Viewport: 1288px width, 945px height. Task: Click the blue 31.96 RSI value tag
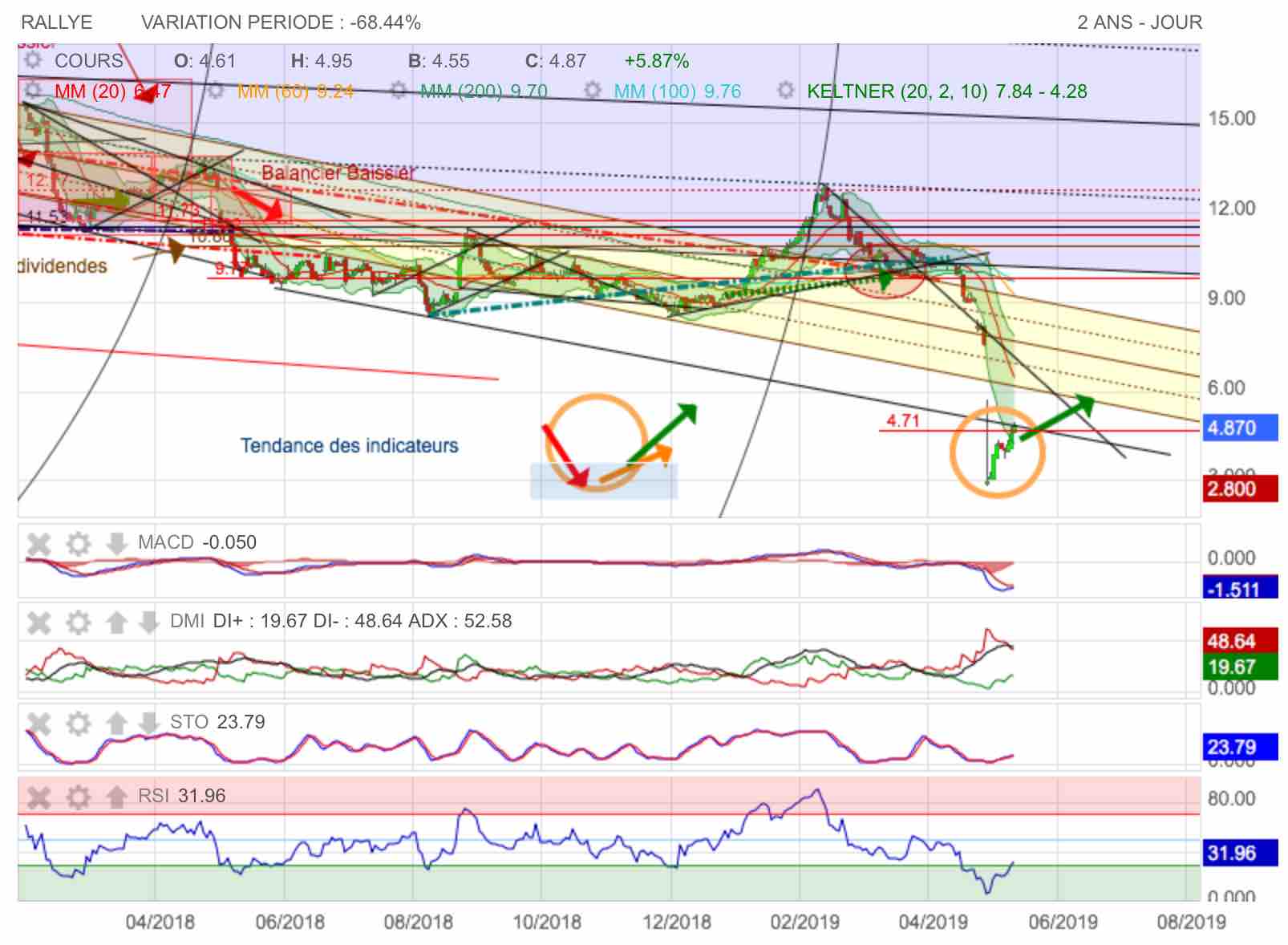tap(1240, 854)
